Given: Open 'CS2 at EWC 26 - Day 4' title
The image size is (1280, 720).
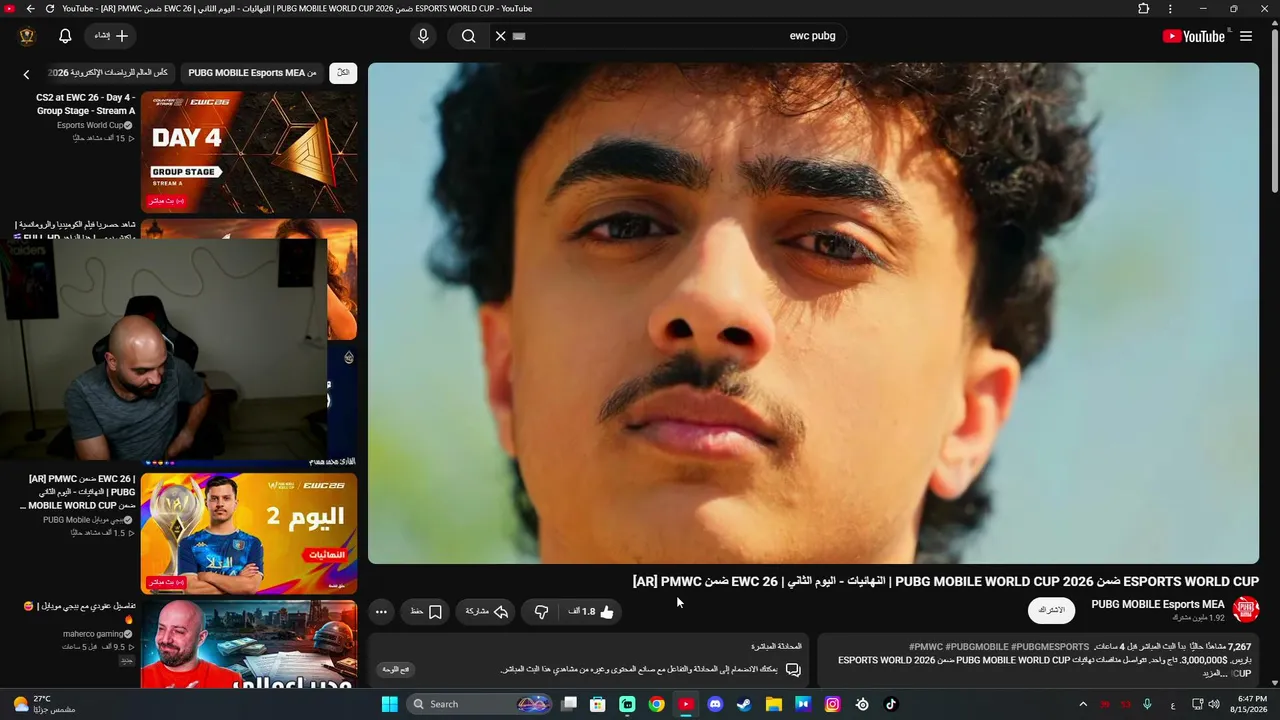Looking at the screenshot, I should click(85, 105).
